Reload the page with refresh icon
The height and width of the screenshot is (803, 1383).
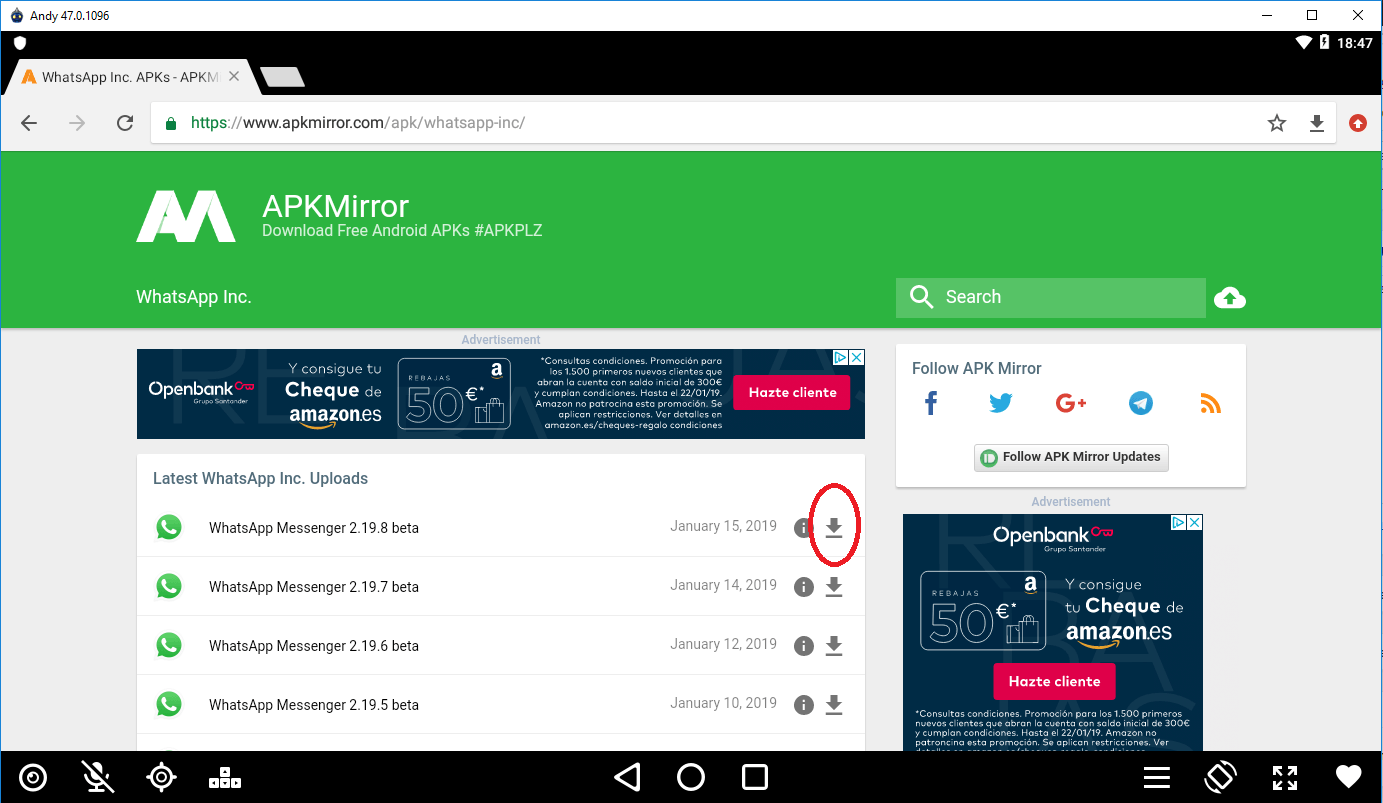pos(125,123)
